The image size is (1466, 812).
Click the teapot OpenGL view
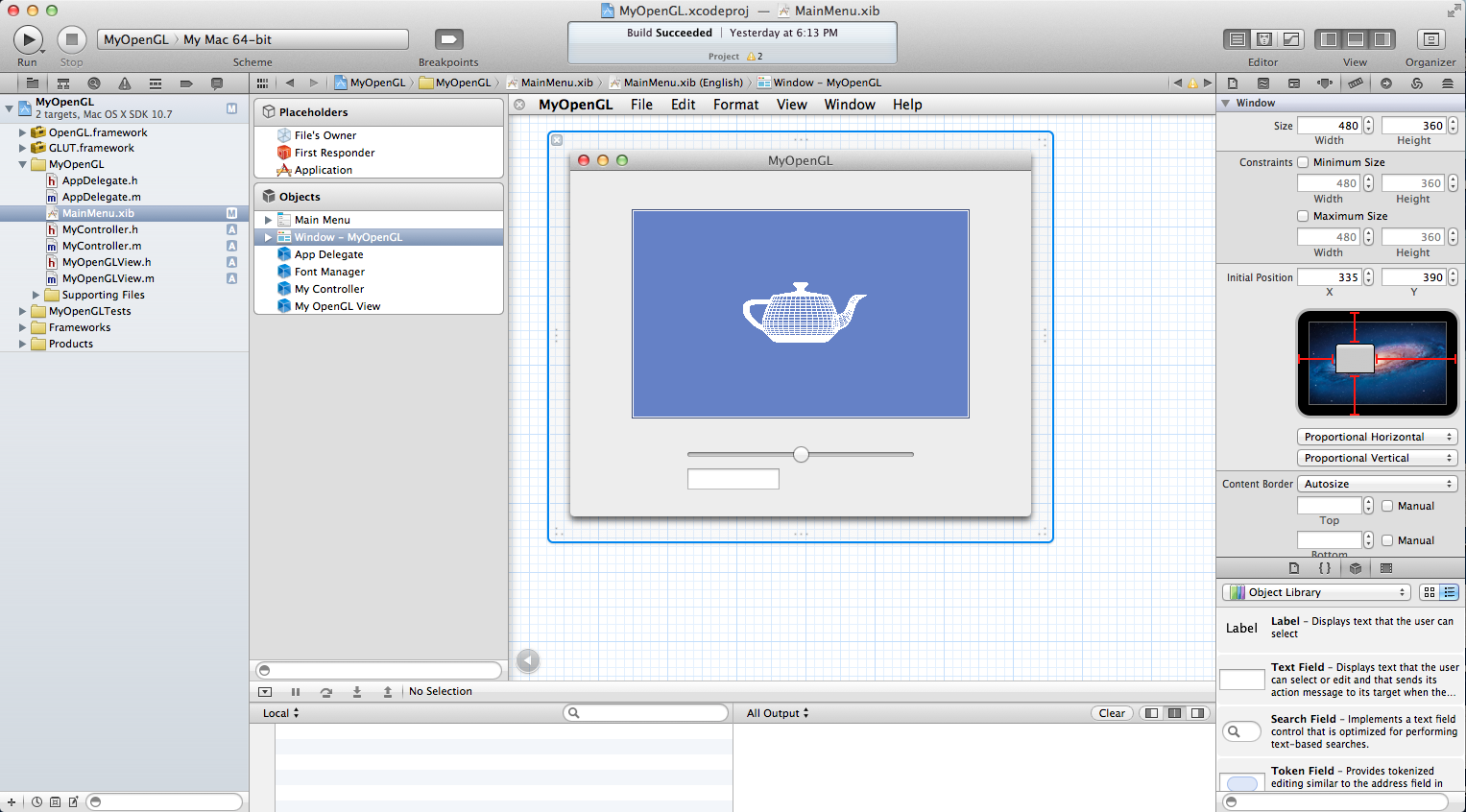[801, 314]
